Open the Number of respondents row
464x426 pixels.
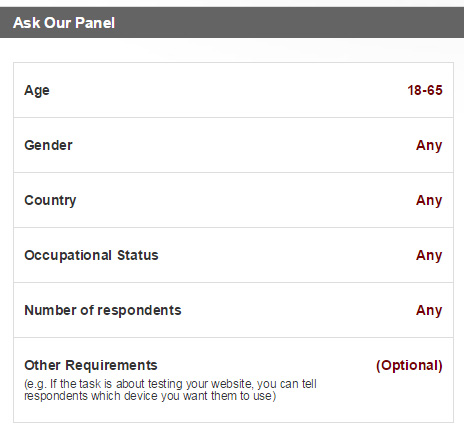point(233,310)
